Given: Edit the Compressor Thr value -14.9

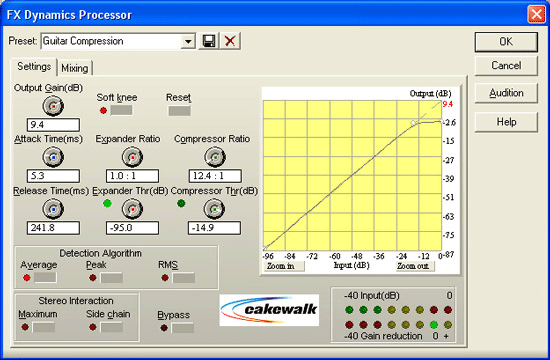Looking at the screenshot, I should click(214, 228).
